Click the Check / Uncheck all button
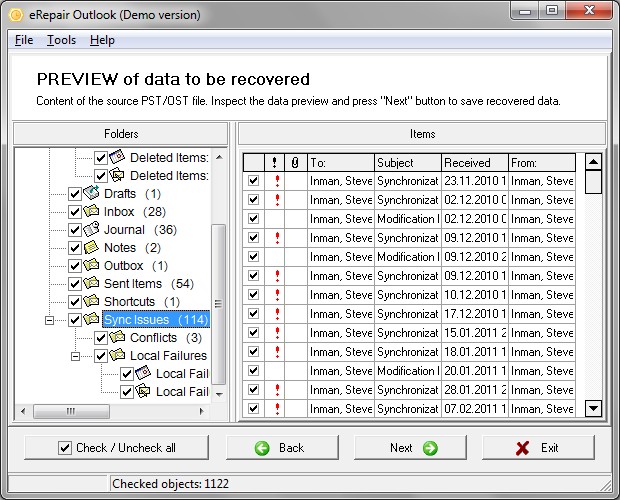Image resolution: width=620 pixels, height=500 pixels. click(116, 447)
